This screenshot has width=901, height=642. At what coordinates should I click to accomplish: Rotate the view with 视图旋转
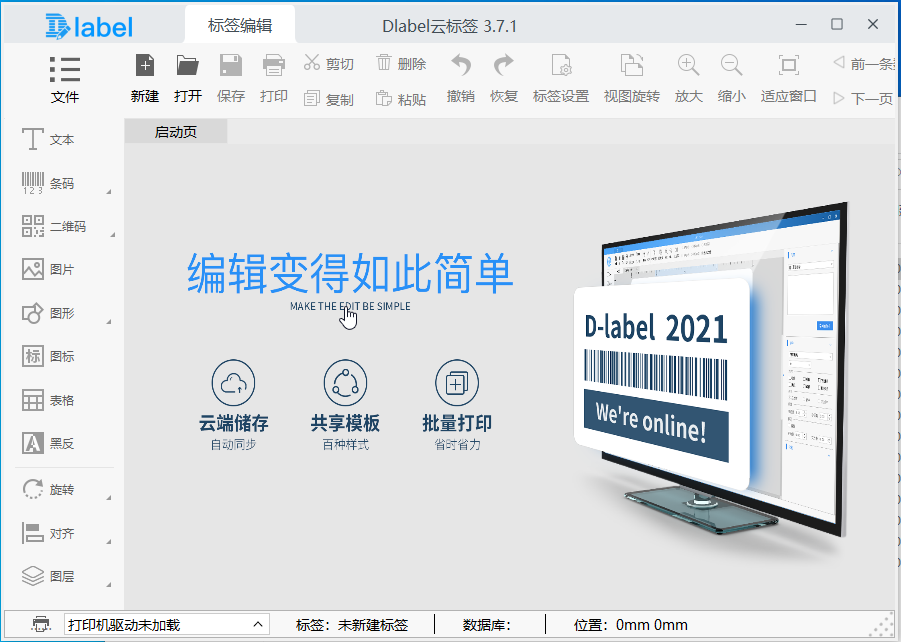click(x=632, y=79)
